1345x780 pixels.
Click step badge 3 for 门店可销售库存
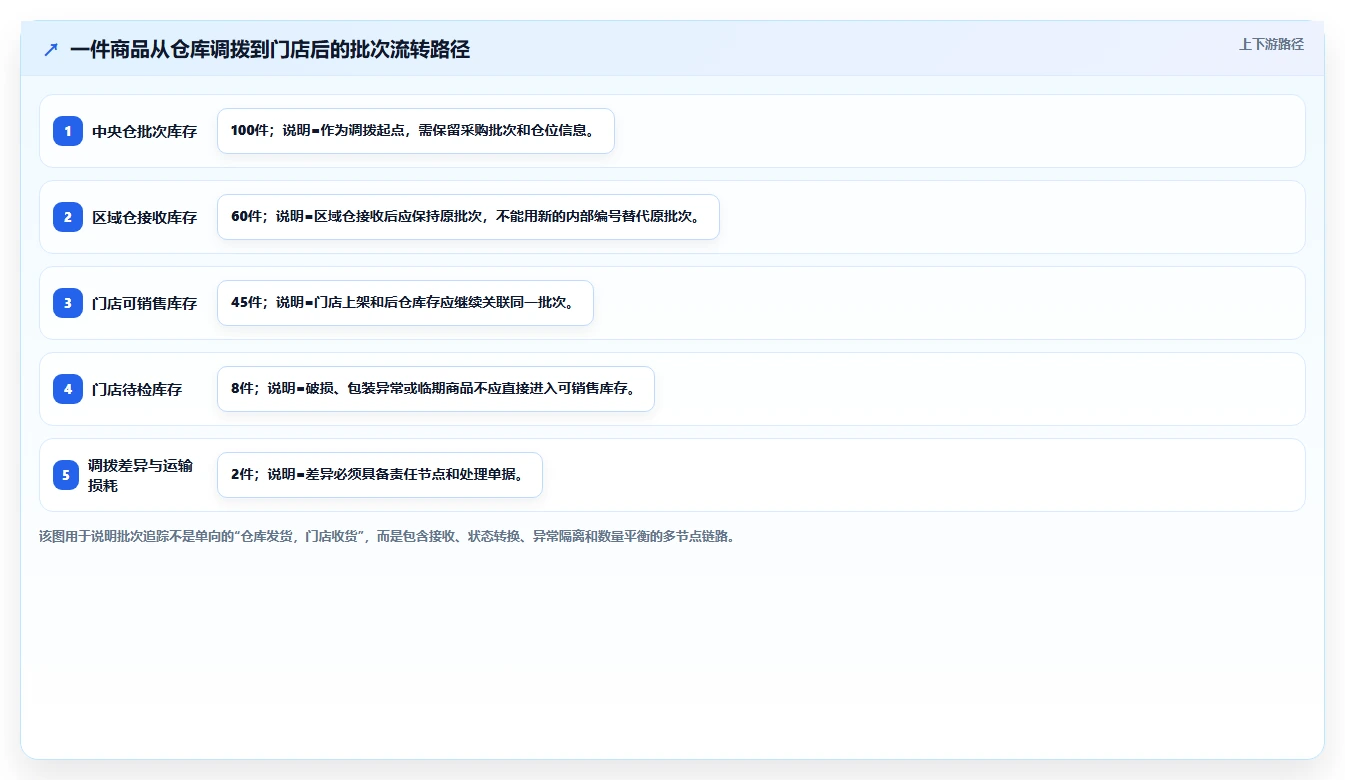pos(68,303)
